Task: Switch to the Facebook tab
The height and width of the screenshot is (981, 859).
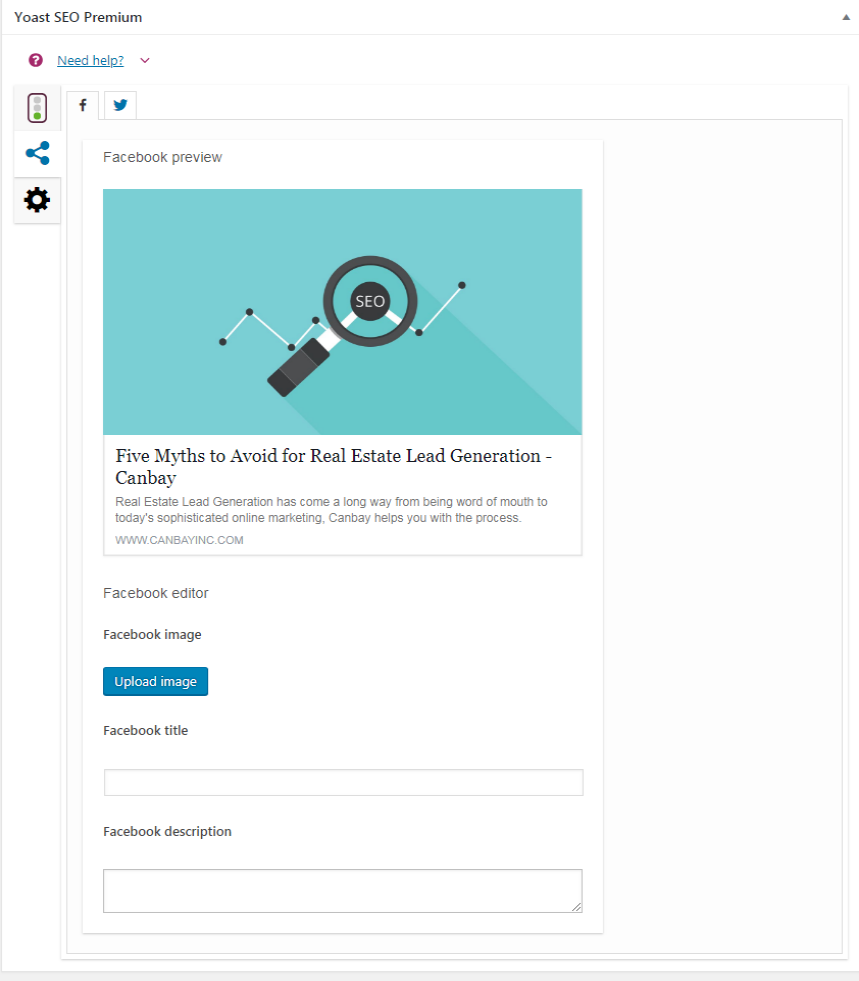Action: [x=83, y=105]
